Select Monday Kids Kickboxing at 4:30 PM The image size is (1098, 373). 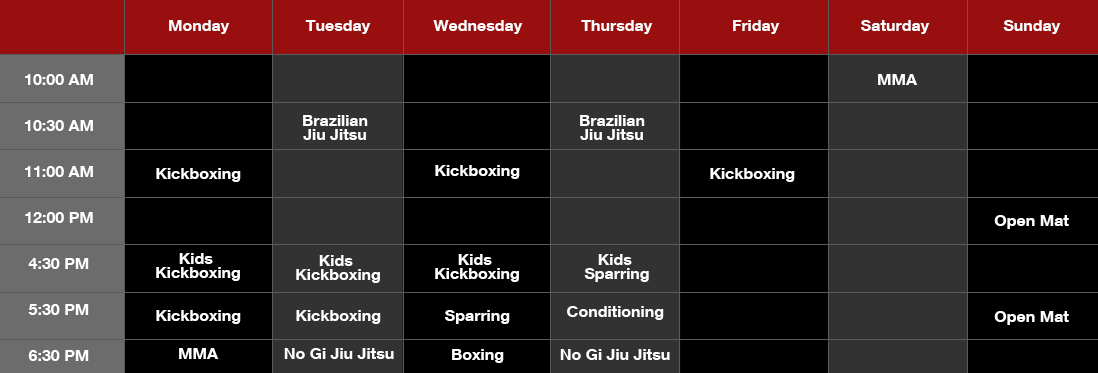pos(198,266)
